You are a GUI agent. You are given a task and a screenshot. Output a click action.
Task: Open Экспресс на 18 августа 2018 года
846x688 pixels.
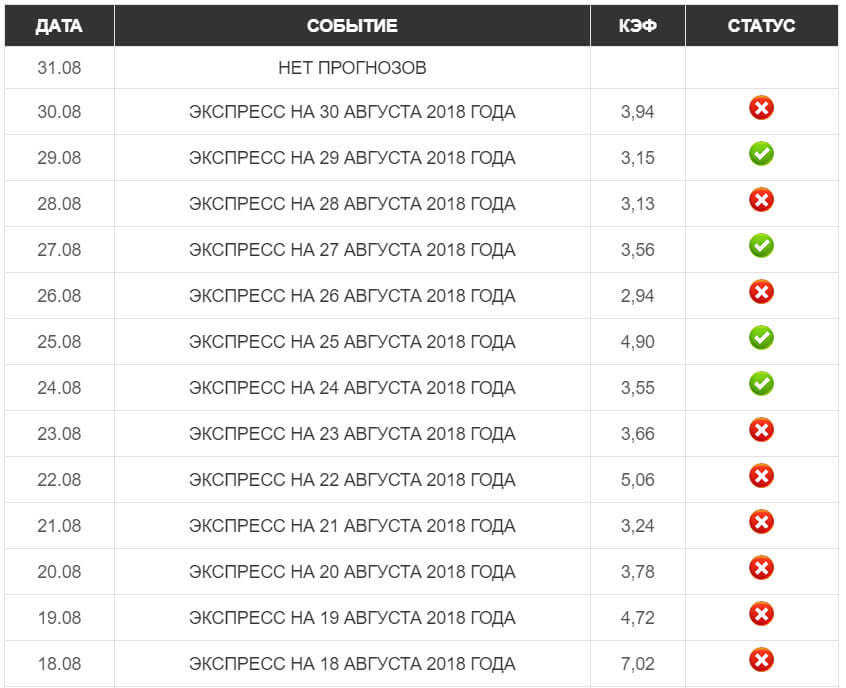(352, 664)
